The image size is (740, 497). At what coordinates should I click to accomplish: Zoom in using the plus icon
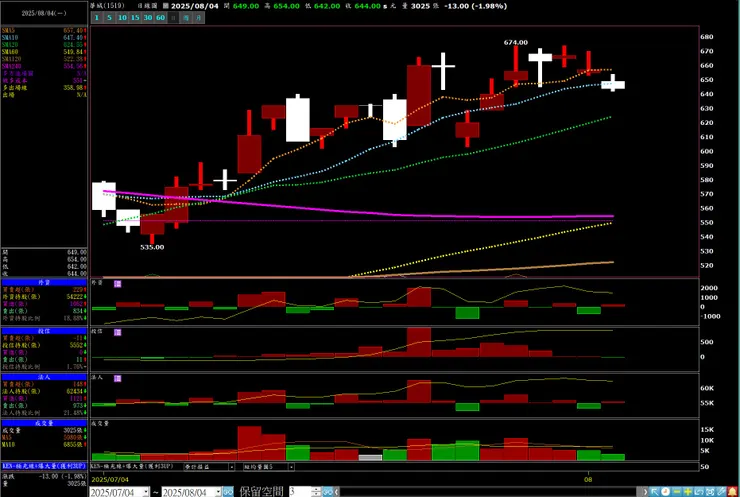(x=688, y=492)
